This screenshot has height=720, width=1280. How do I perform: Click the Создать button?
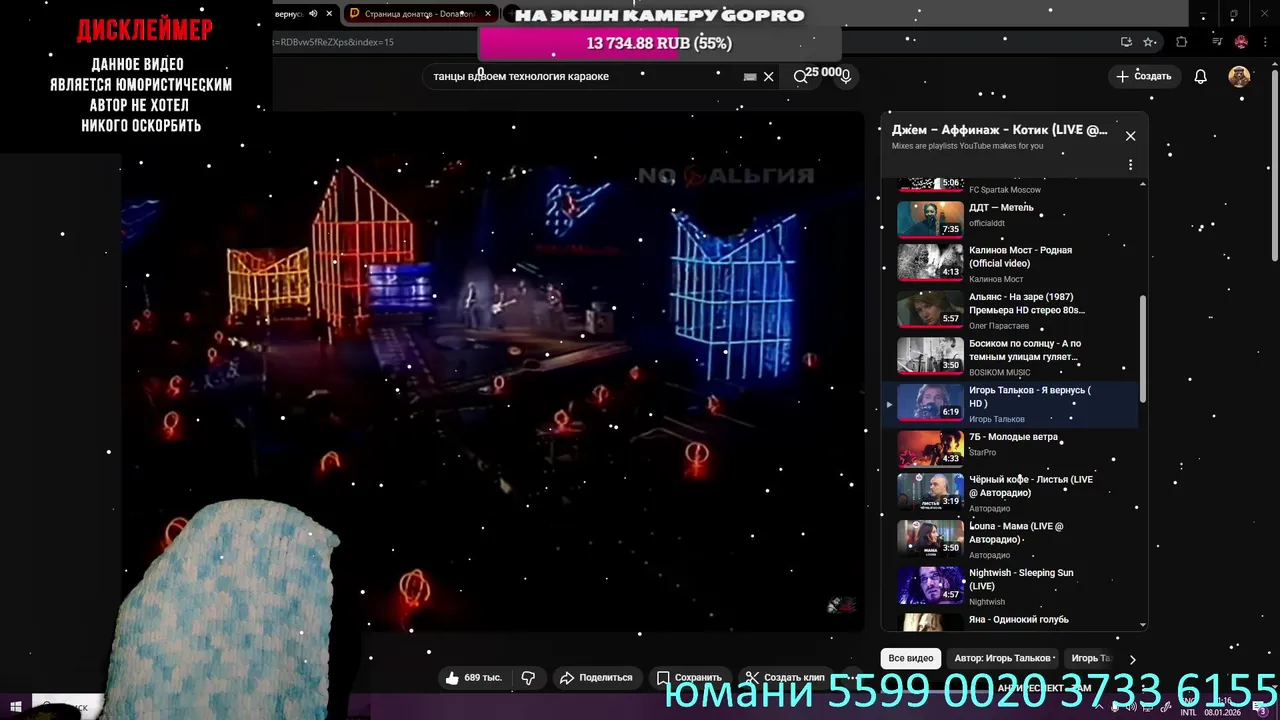(1143, 76)
